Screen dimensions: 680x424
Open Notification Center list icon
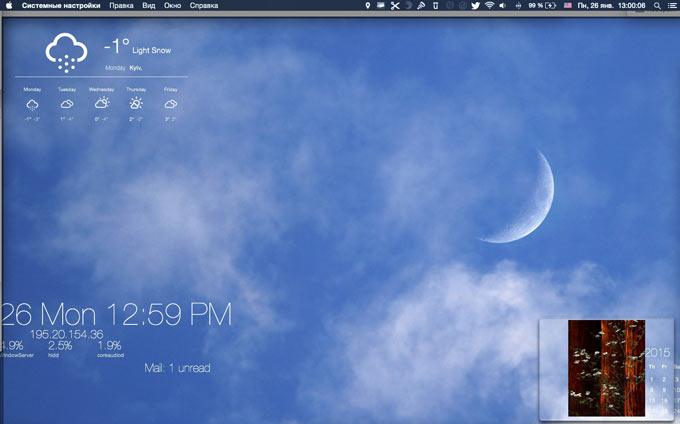click(x=671, y=6)
